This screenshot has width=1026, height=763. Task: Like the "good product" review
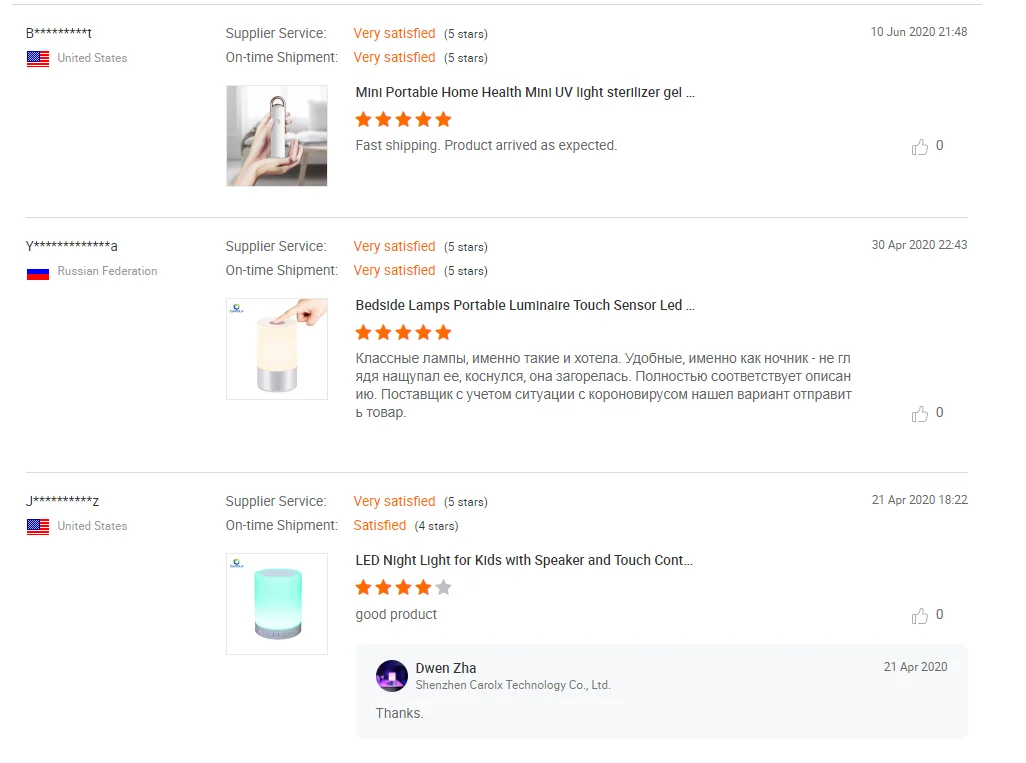point(920,616)
